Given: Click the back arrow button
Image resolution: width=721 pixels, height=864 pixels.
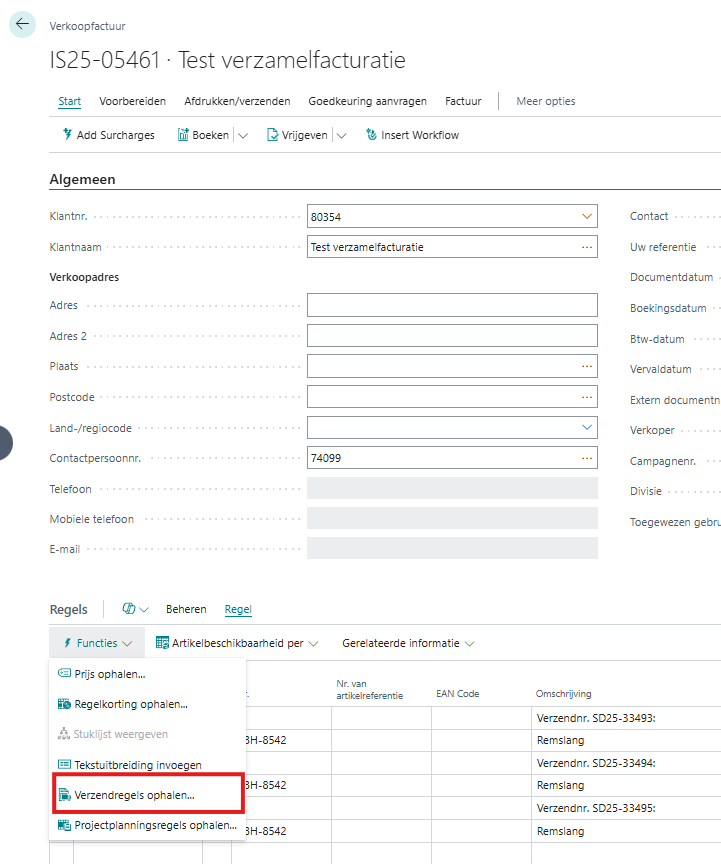Looking at the screenshot, I should tap(22, 25).
